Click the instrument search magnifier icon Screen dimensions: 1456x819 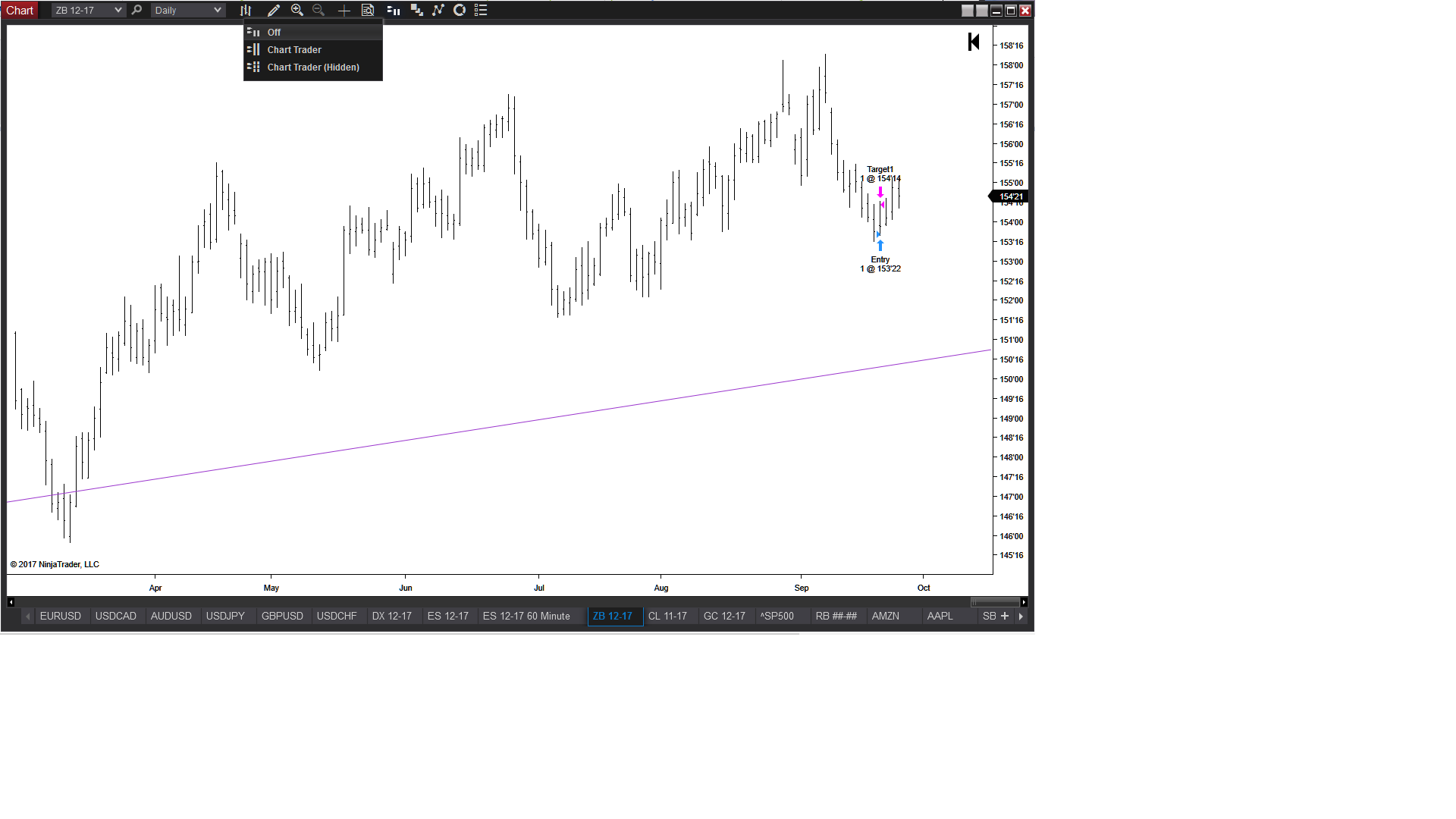137,11
